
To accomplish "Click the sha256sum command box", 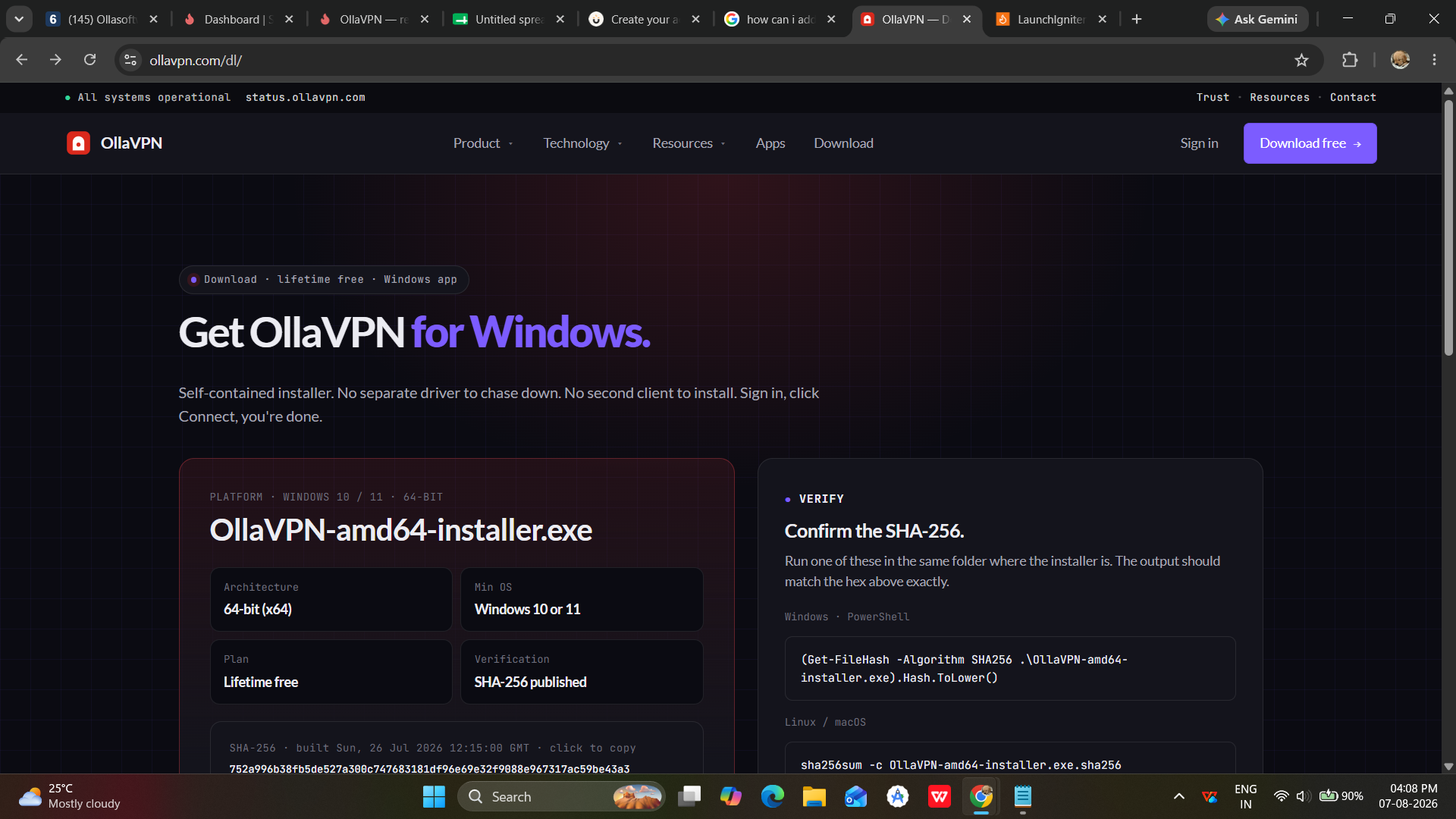I will tap(1009, 758).
